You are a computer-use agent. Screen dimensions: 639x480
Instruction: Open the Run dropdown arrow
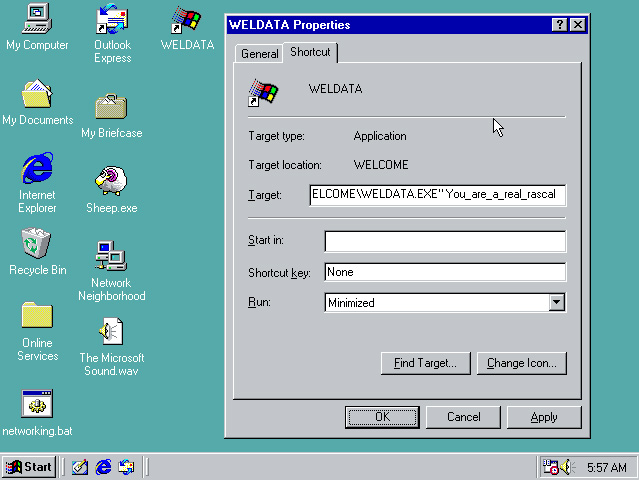[556, 302]
